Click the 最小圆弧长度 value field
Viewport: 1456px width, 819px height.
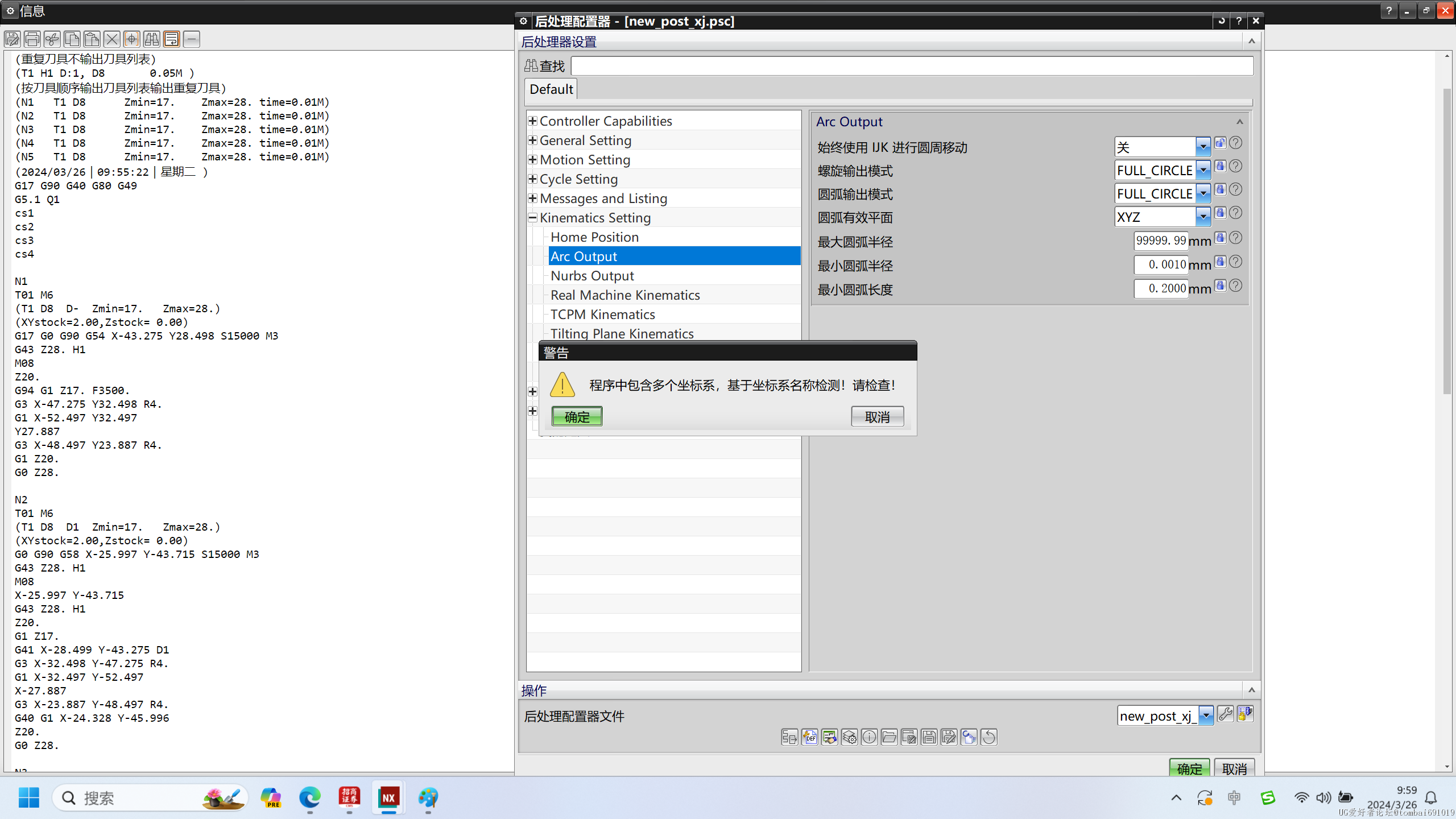(x=1161, y=288)
